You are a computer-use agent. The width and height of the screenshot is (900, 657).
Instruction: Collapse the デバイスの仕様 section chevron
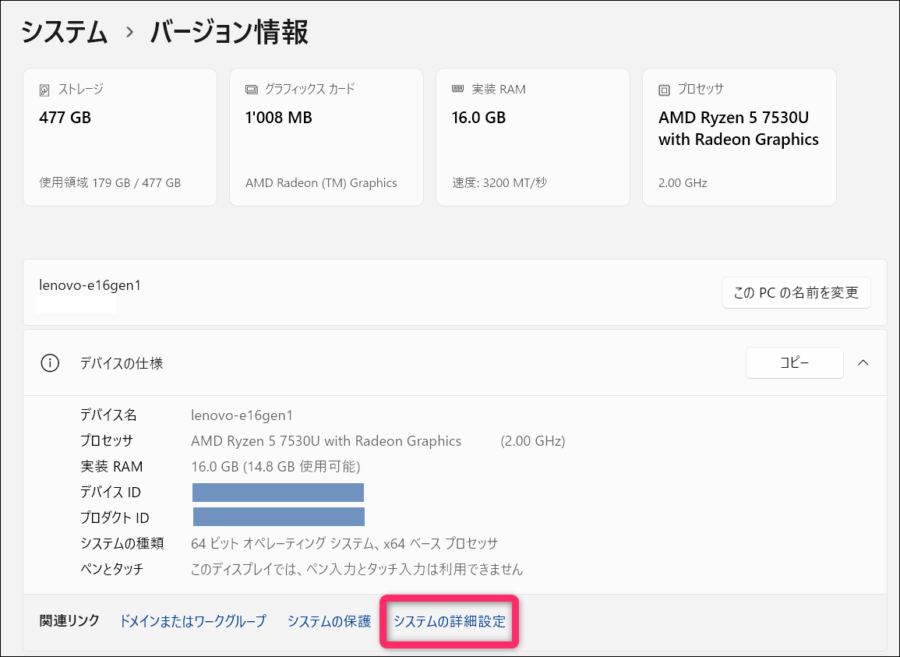[x=863, y=363]
